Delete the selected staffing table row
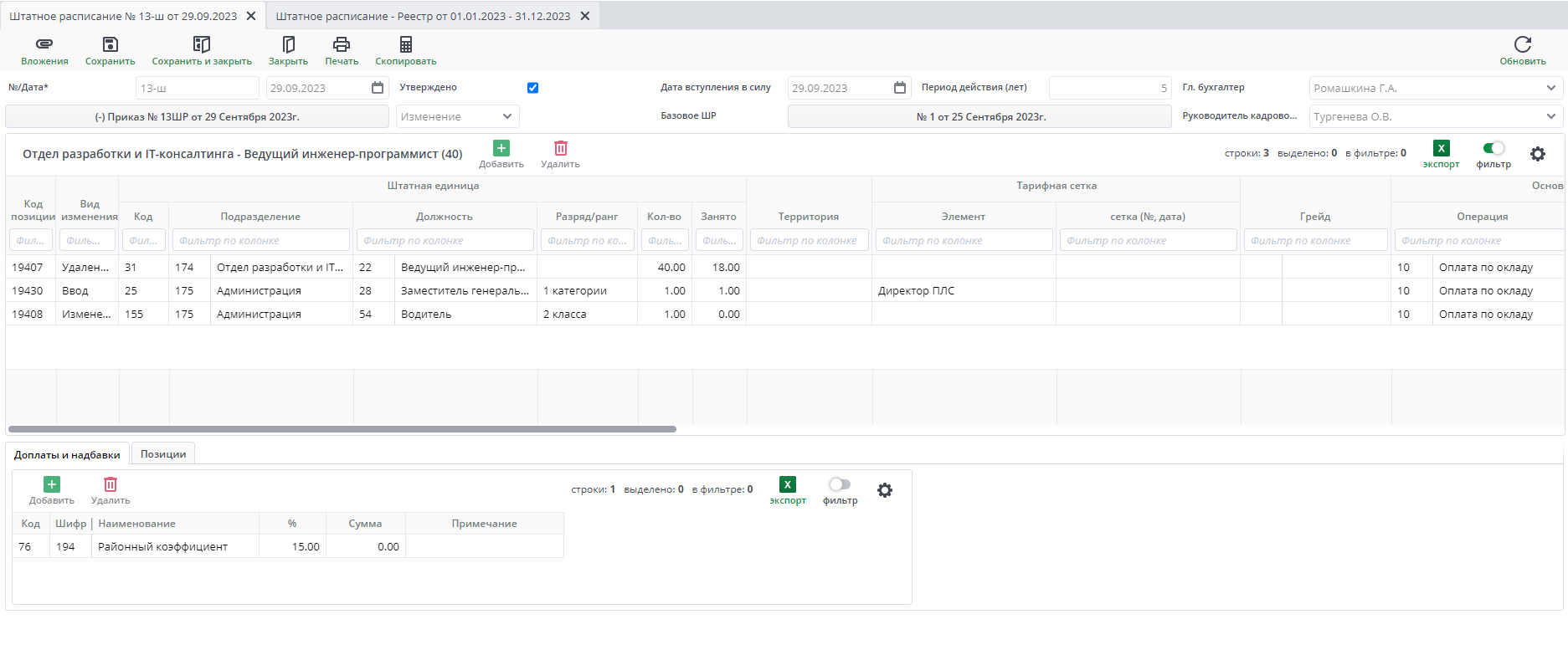This screenshot has width=1568, height=650. (x=561, y=148)
